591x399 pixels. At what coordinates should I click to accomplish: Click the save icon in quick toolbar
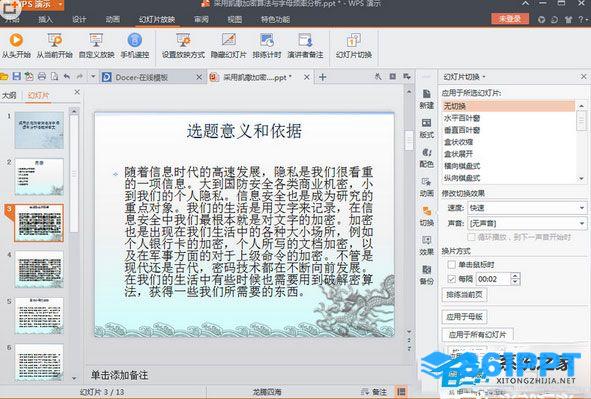click(17, 77)
